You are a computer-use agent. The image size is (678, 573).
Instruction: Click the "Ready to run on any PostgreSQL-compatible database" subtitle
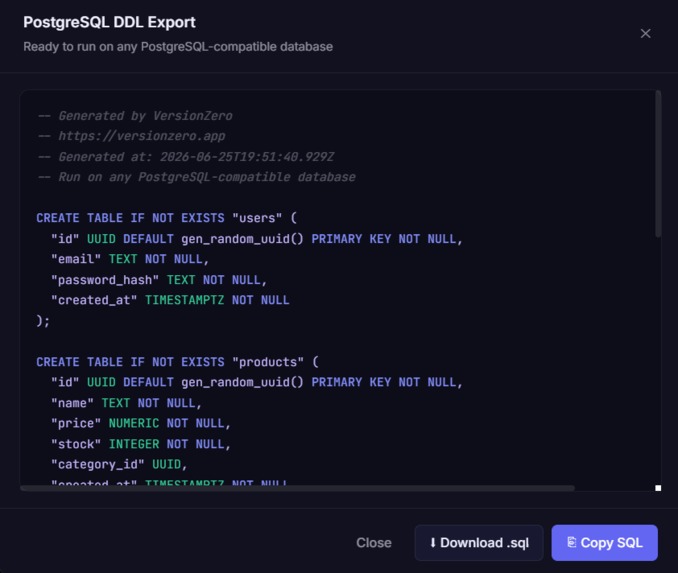[x=178, y=47]
